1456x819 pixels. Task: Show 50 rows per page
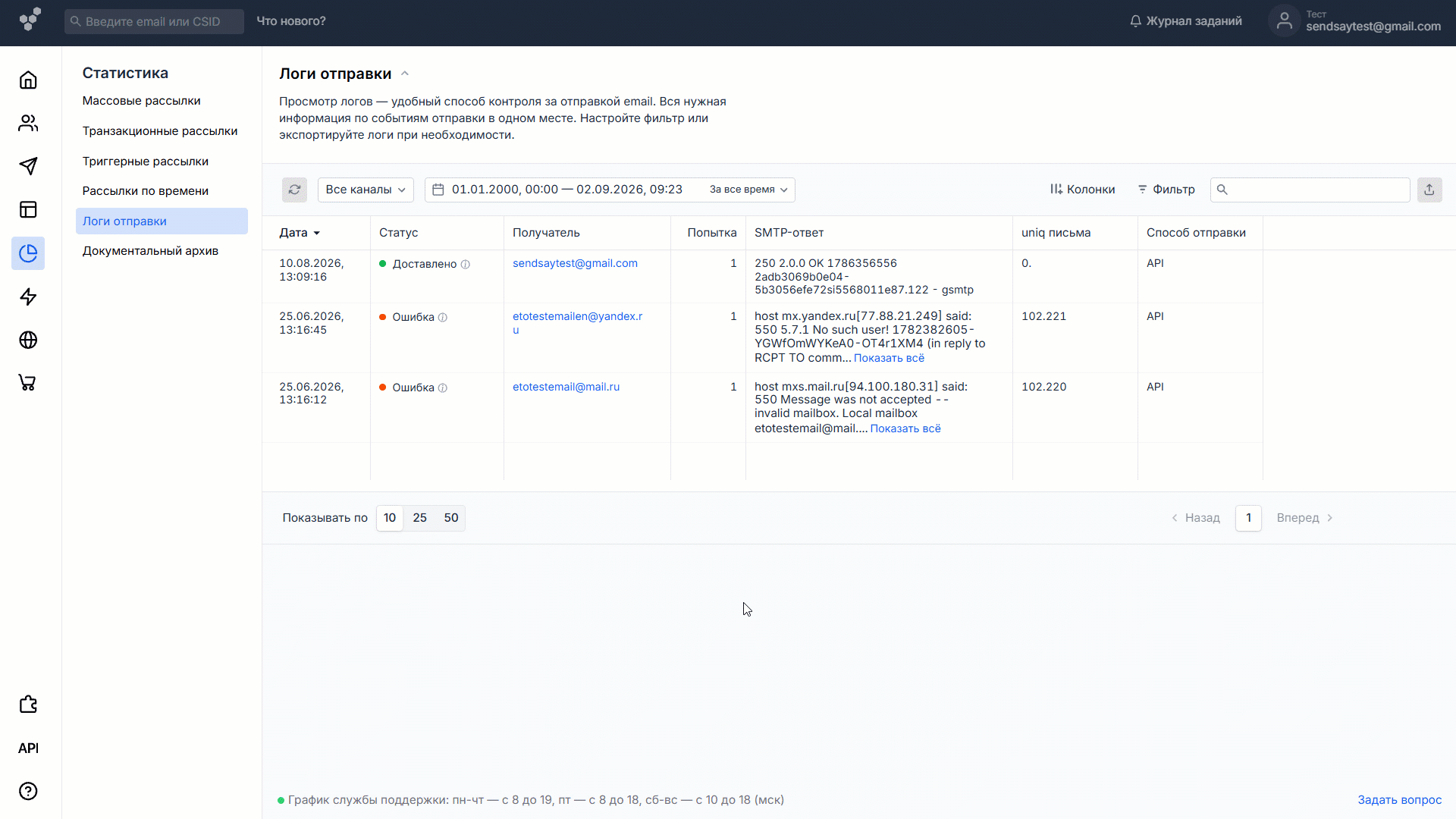coord(451,518)
